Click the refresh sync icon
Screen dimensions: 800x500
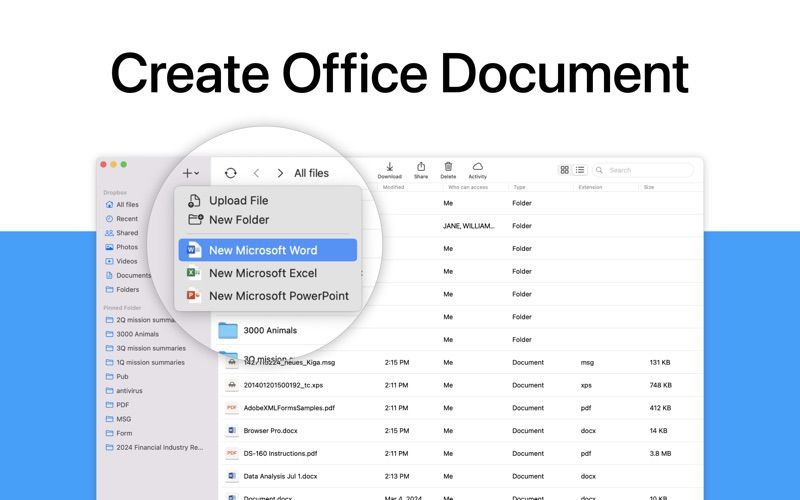click(231, 173)
